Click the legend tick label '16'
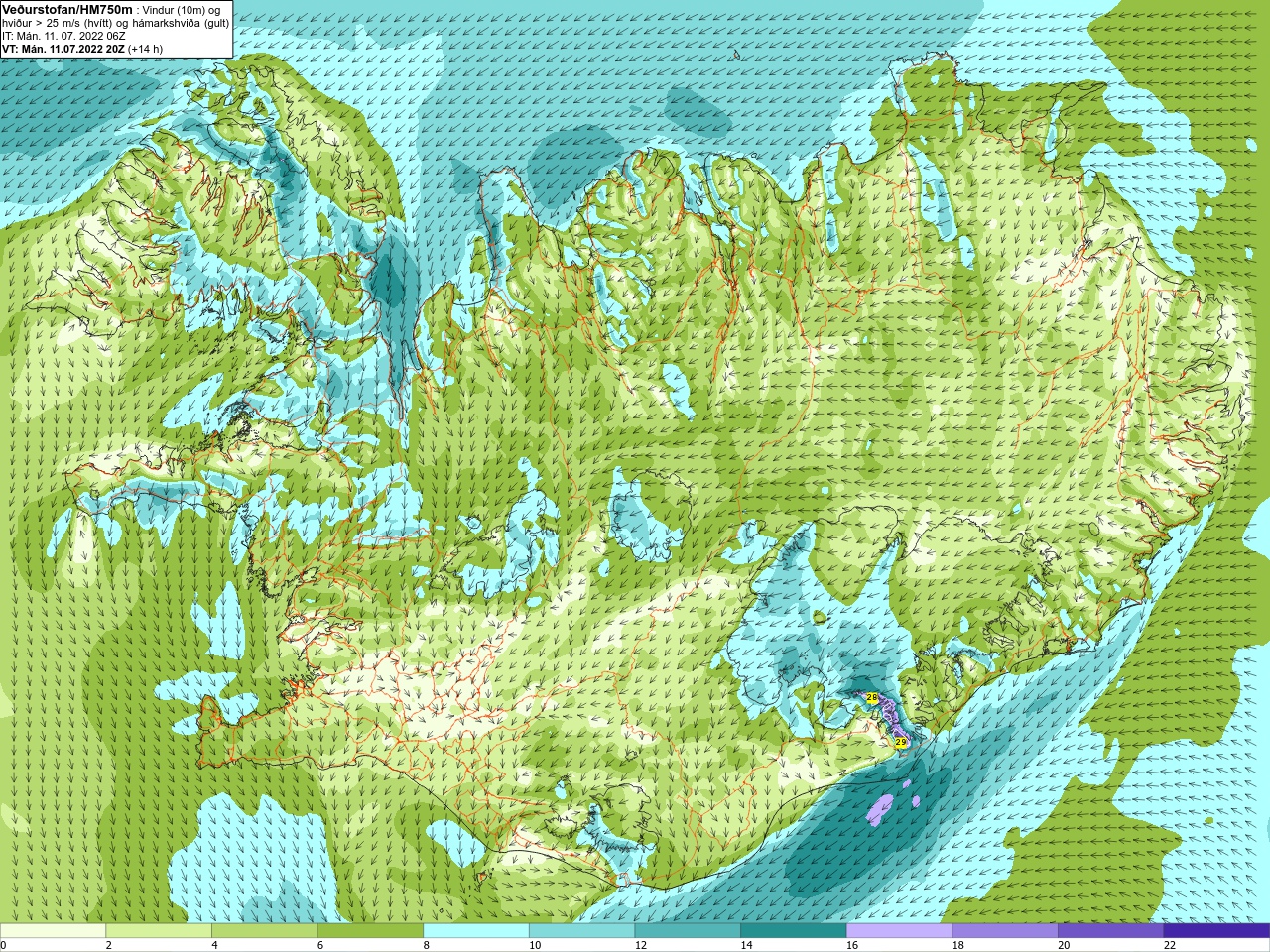The height and width of the screenshot is (952, 1270). [x=852, y=946]
